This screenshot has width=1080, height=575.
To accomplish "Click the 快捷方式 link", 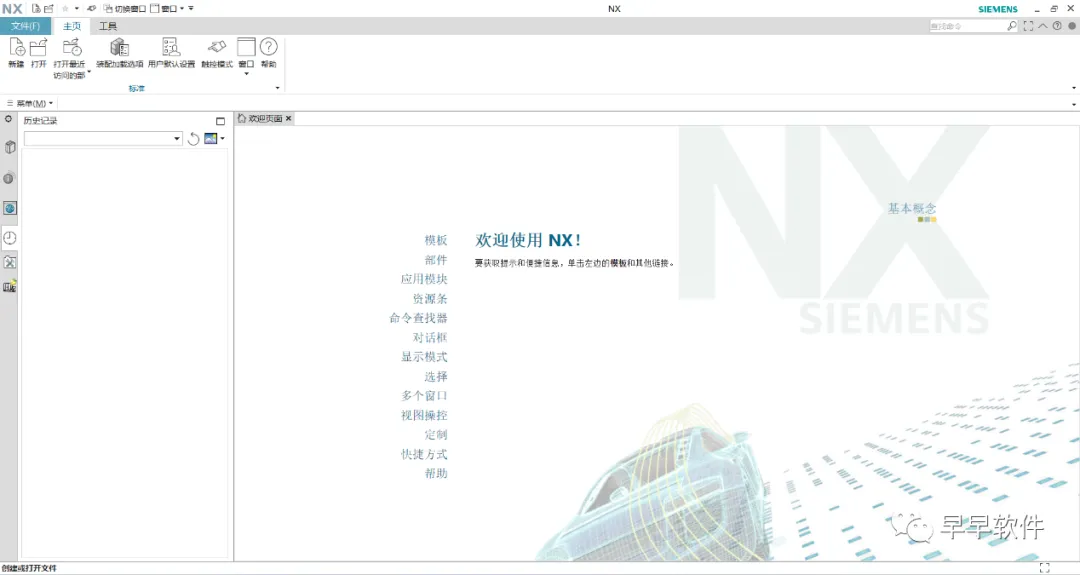I will click(424, 454).
